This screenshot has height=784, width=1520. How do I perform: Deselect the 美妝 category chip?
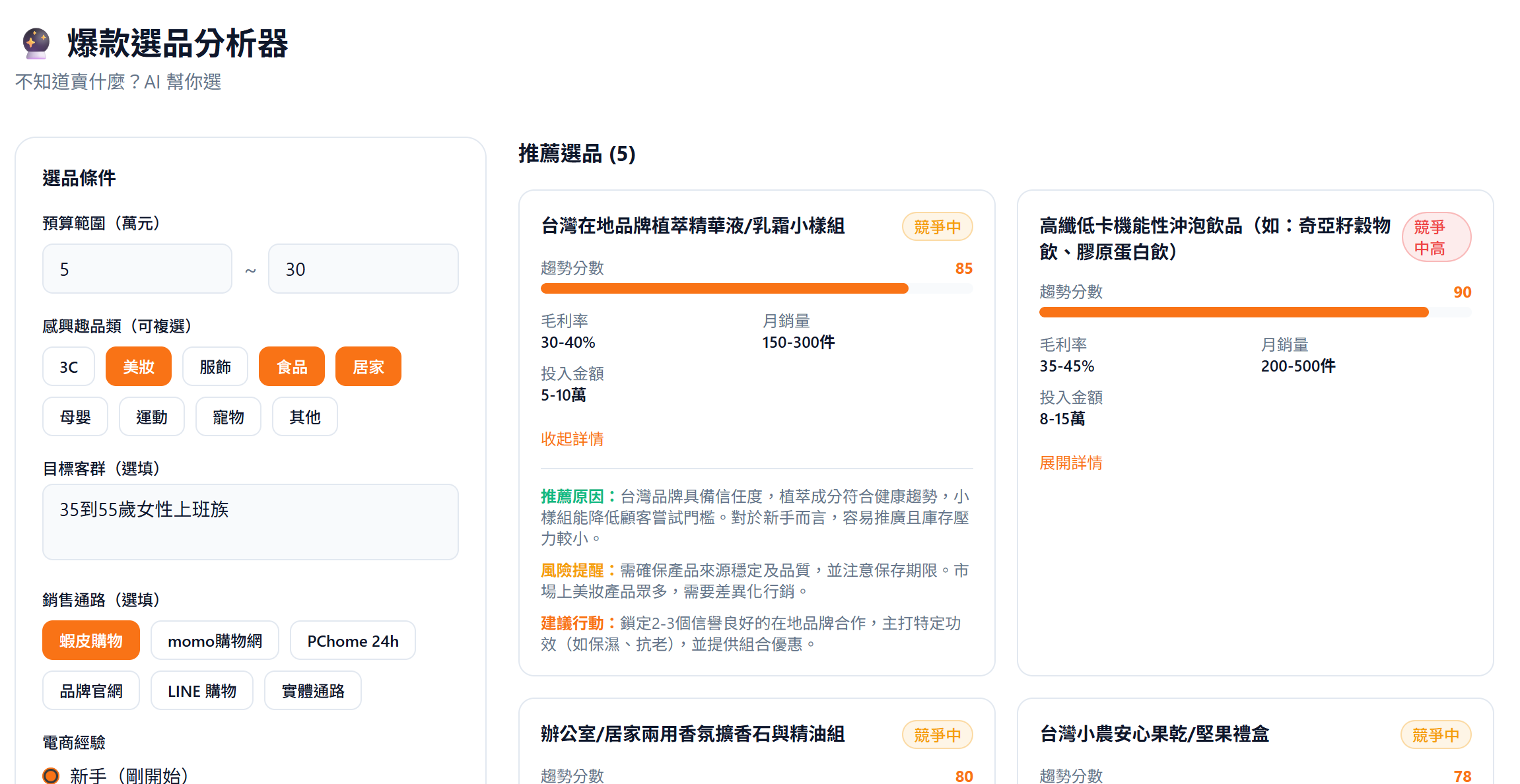pos(139,367)
